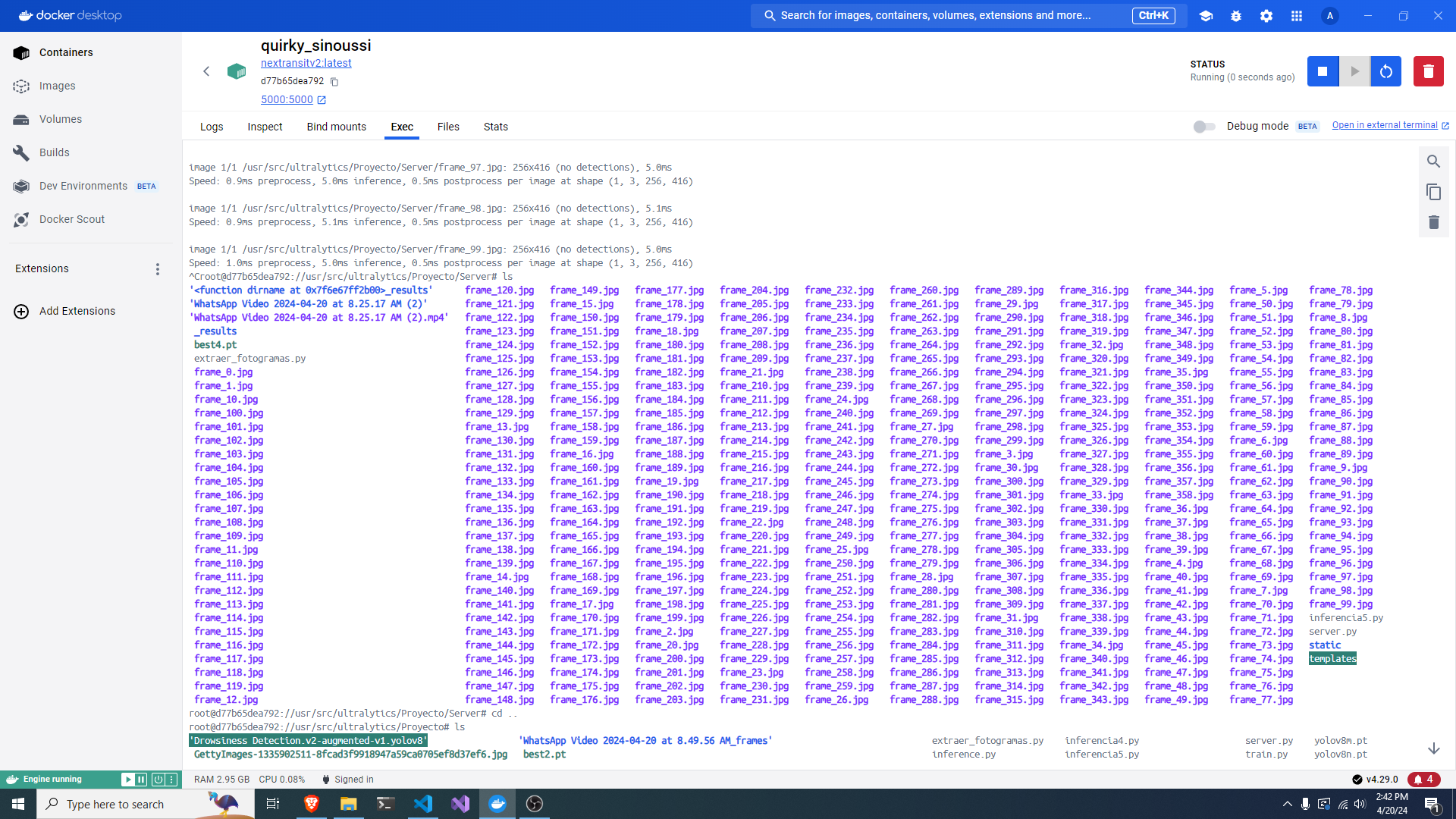This screenshot has height=819, width=1456.
Task: Open engine options kebab menu in status bar
Action: (172, 780)
